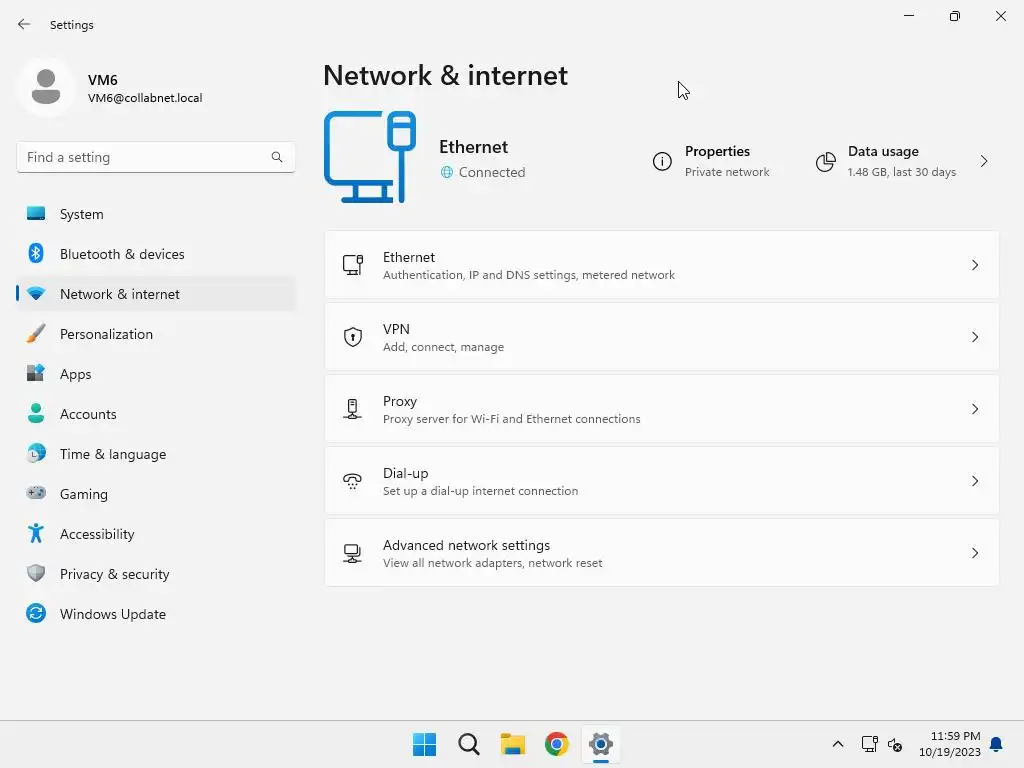Expand the Ethernet settings row chevron
This screenshot has width=1024, height=768.
coord(975,265)
